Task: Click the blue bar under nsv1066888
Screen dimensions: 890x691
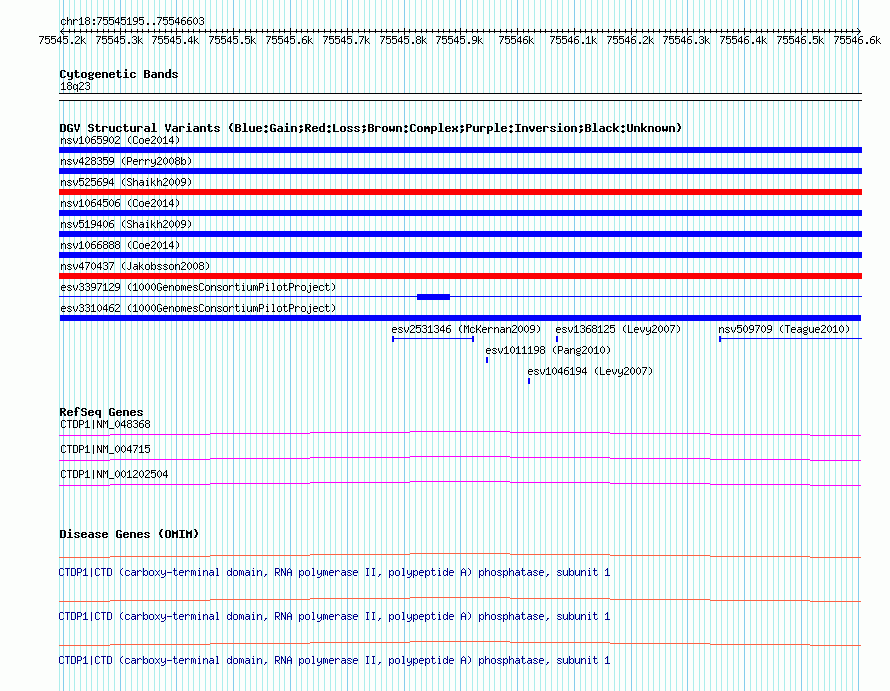Action: click(460, 255)
